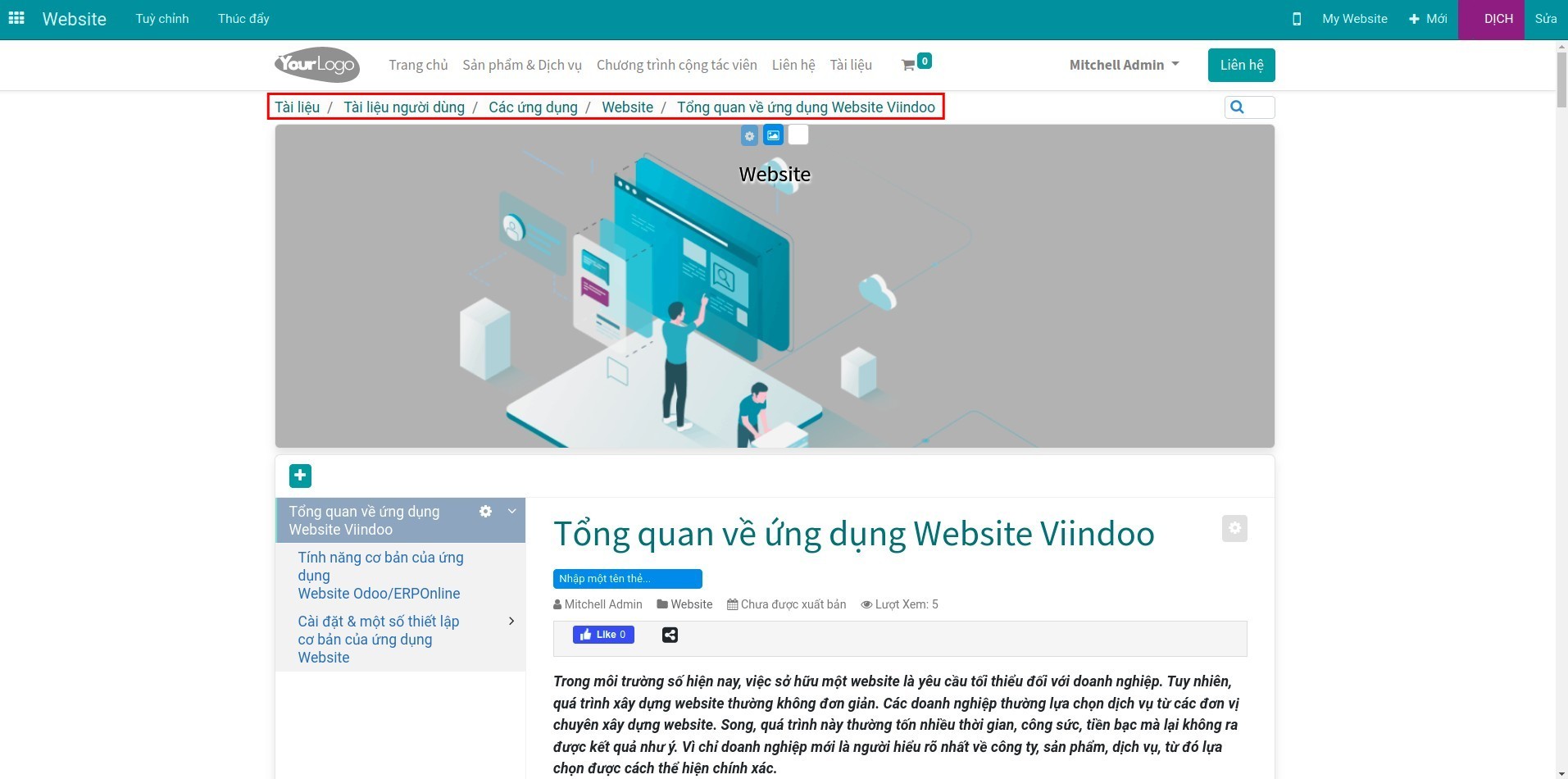Click the Liên hệ button
Screen dimensions: 1568x779
[1240, 65]
